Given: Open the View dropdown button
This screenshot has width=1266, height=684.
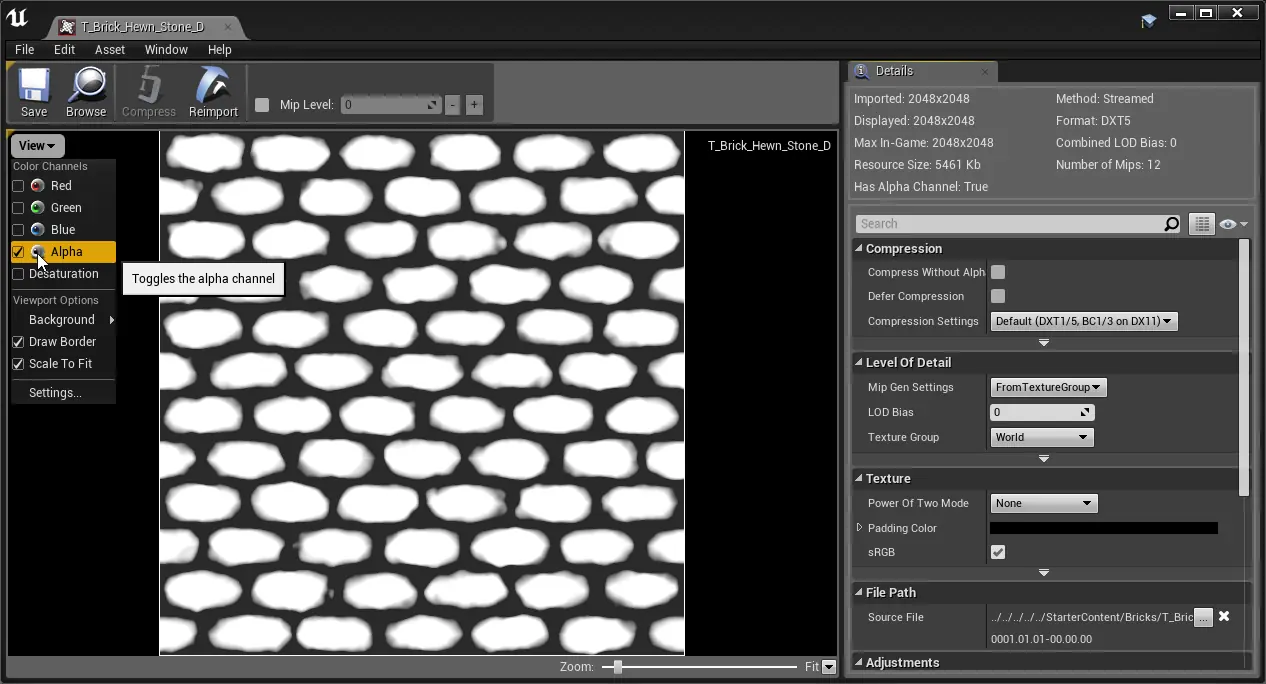Looking at the screenshot, I should [x=37, y=146].
